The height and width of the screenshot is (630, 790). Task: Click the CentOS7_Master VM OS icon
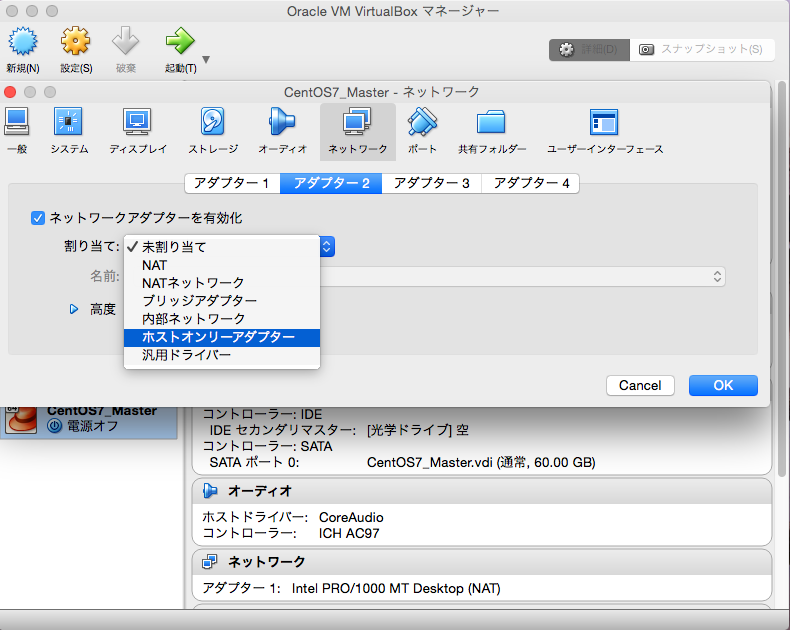[21, 419]
